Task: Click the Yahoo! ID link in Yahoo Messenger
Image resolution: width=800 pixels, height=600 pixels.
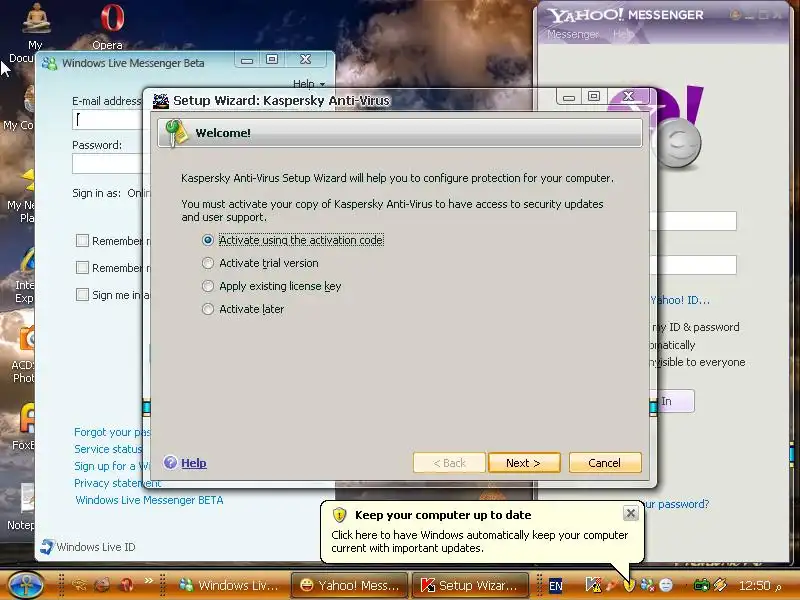Action: click(680, 300)
